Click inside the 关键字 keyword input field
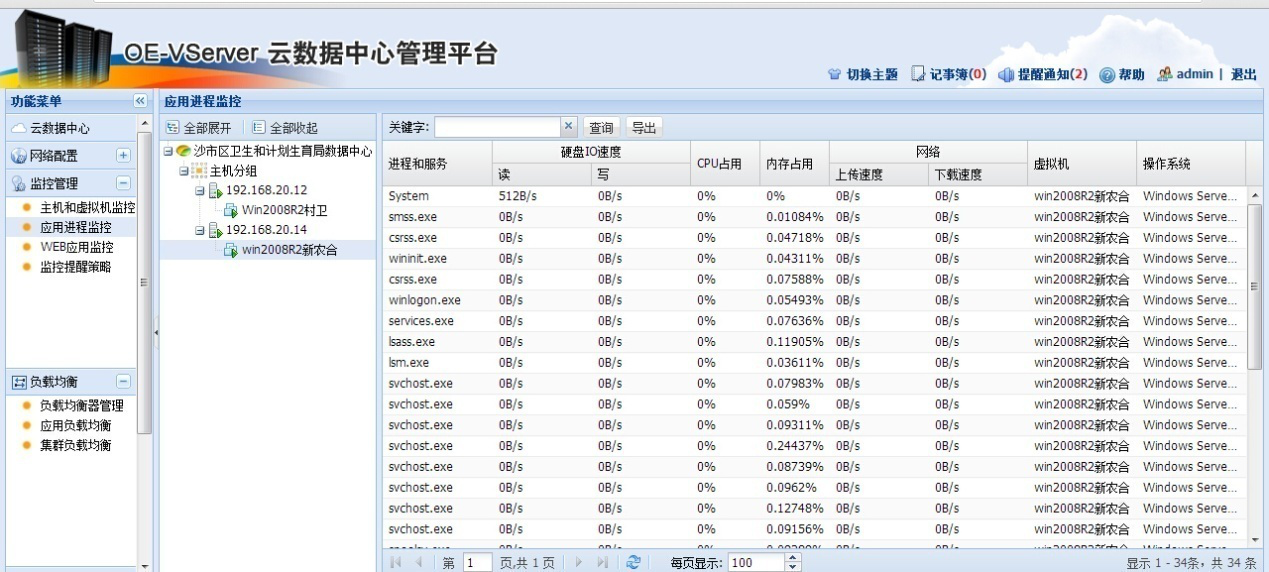Image resolution: width=1269 pixels, height=572 pixels. (x=496, y=127)
